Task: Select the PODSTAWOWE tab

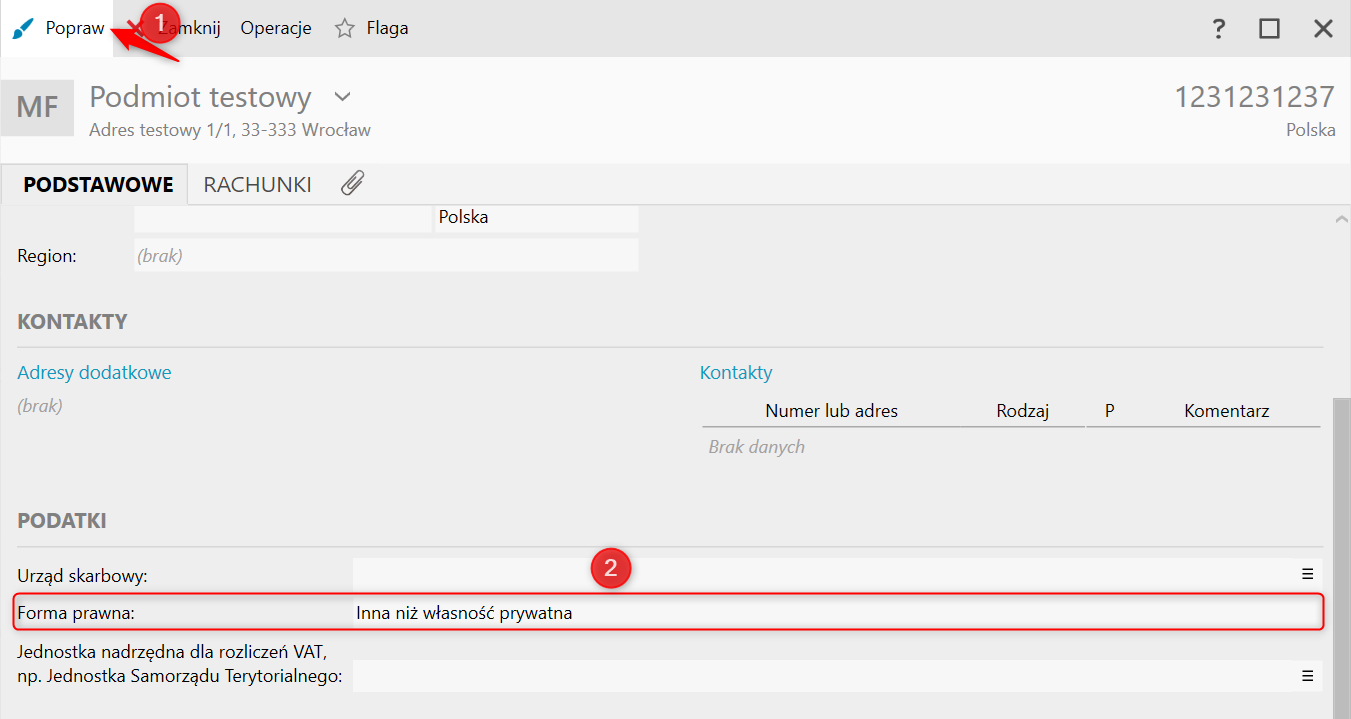Action: tap(98, 185)
